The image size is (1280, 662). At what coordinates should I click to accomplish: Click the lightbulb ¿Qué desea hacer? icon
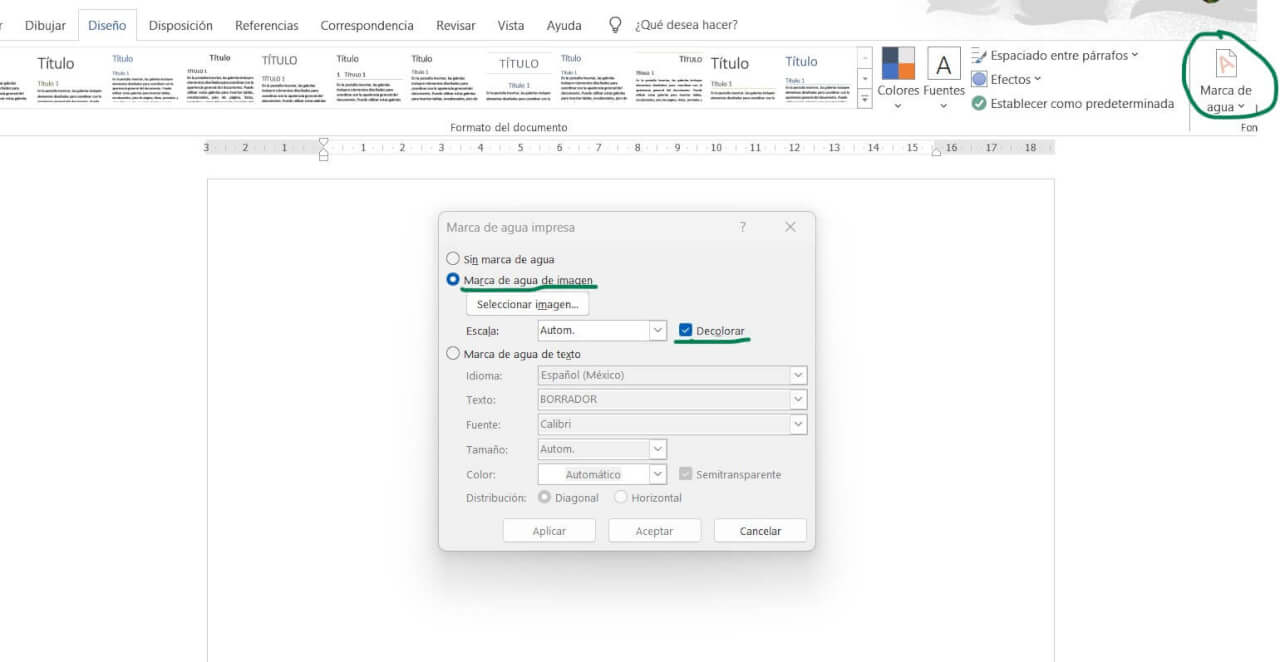coord(616,25)
